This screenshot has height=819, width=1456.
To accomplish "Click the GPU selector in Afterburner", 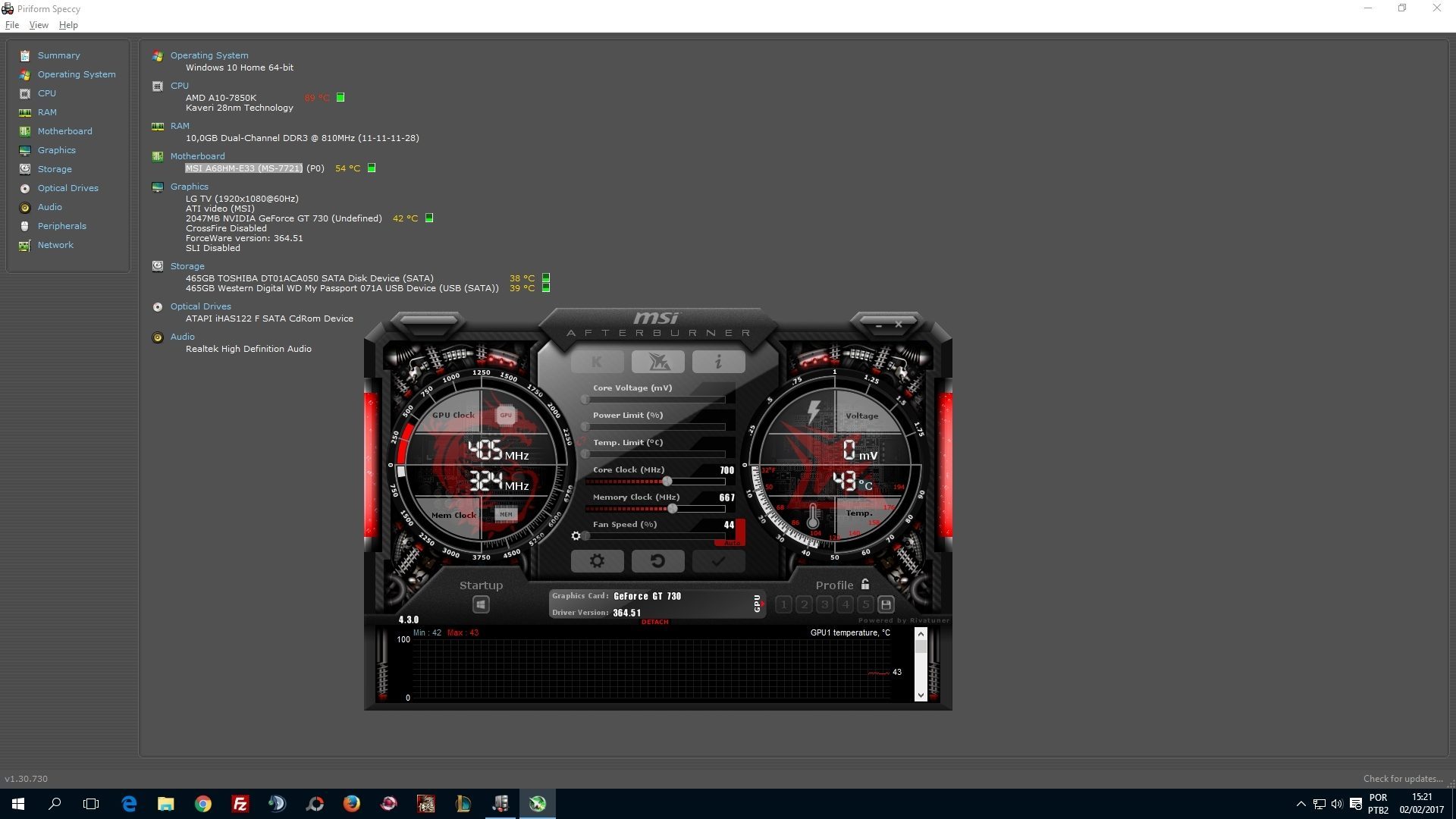I will click(758, 604).
